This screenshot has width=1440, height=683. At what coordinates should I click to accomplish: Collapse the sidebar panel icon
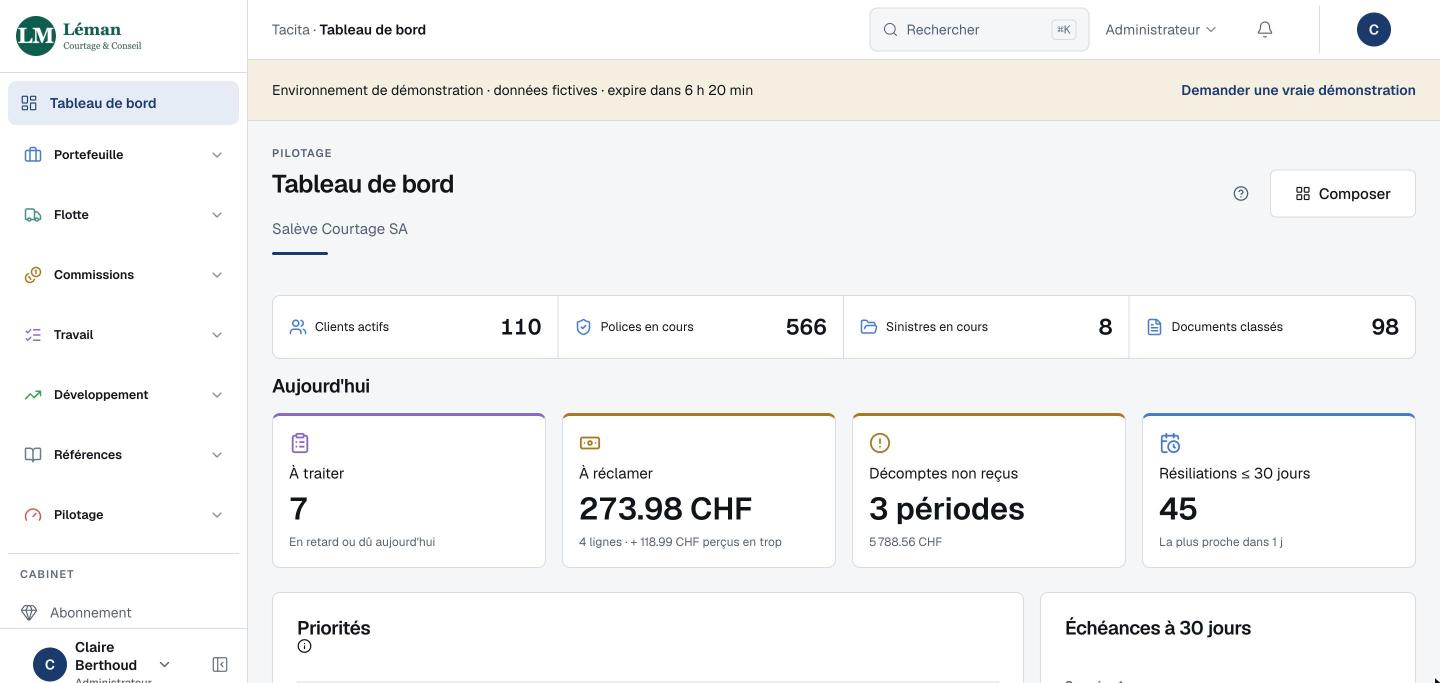[220, 665]
